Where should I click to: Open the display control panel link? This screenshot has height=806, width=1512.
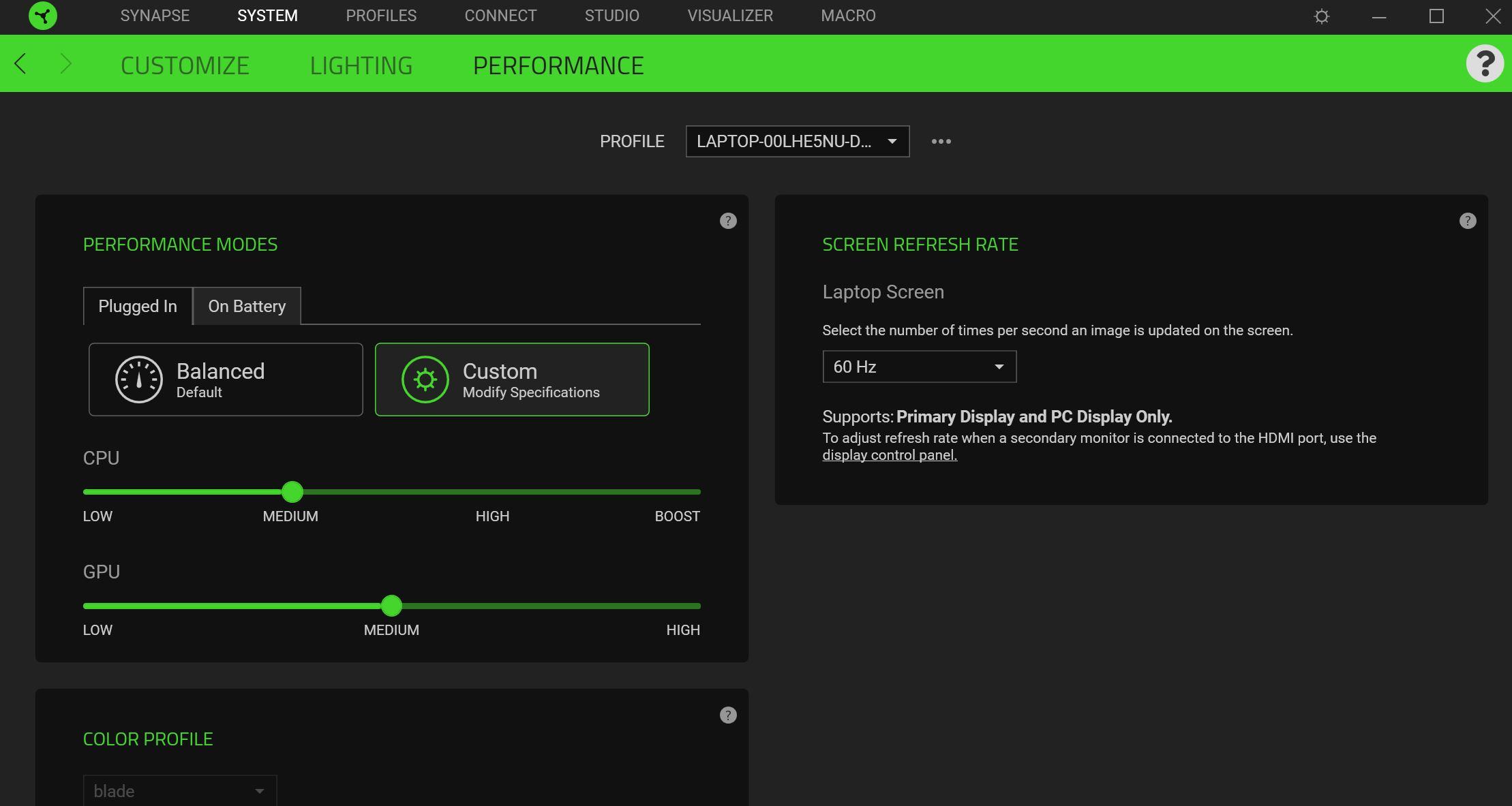tap(890, 455)
